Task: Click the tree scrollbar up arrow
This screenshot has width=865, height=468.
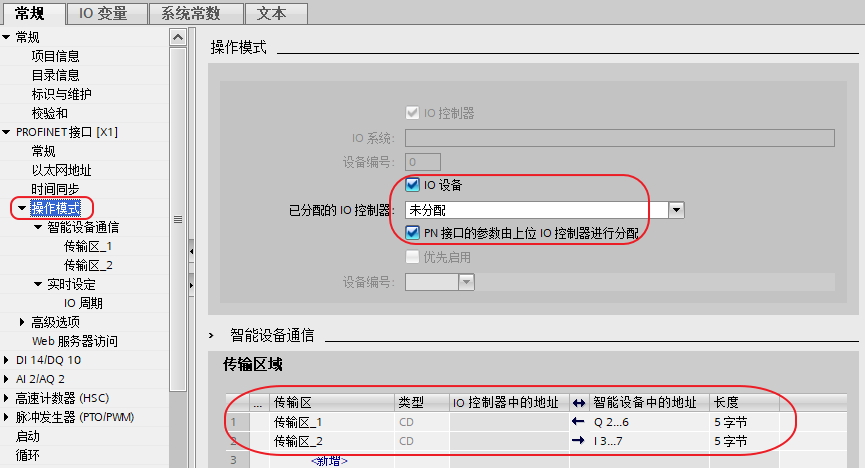Action: coord(178,38)
